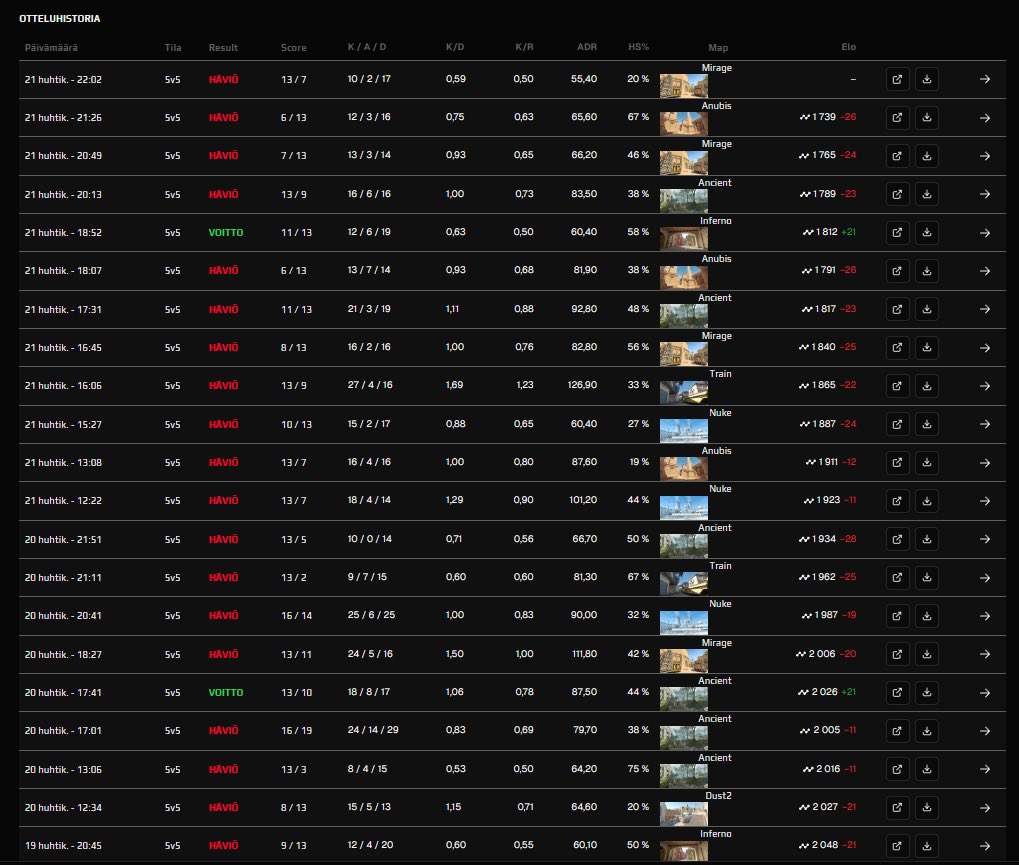Click the Elo trend icon beside 1 739
Viewport: 1019px width, 865px height.
click(x=805, y=118)
